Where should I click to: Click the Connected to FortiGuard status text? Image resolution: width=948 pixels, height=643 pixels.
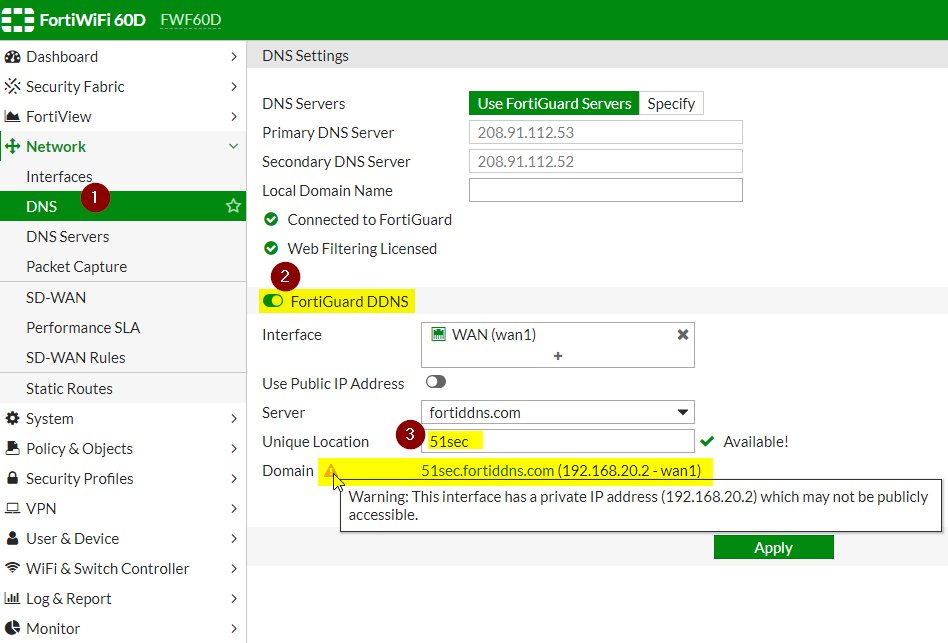pyautogui.click(x=369, y=219)
